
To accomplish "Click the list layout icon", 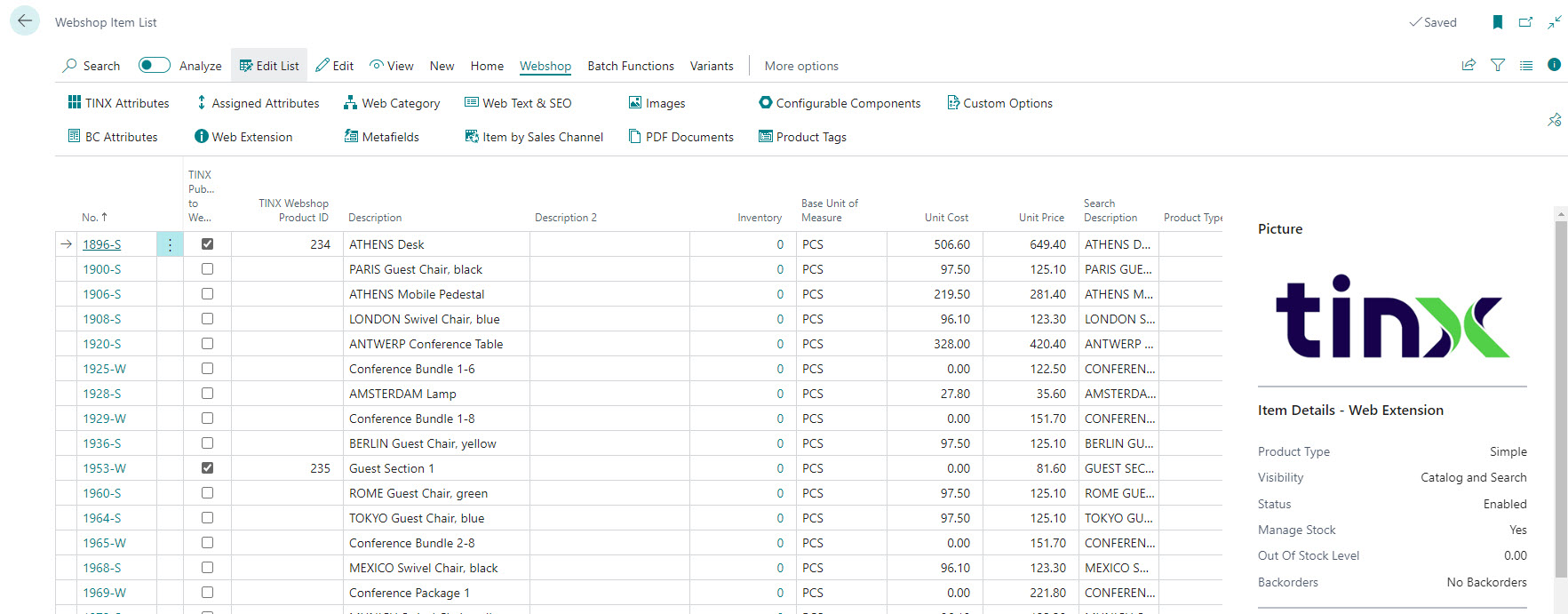I will [1526, 65].
